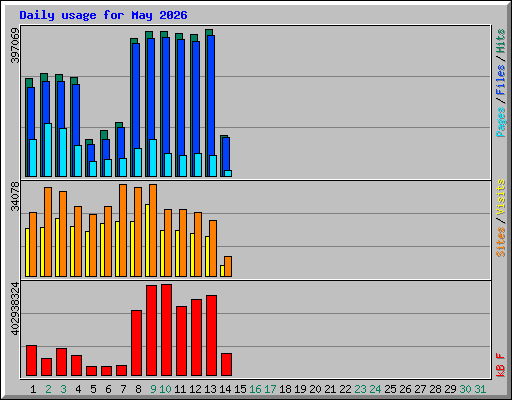The width and height of the screenshot is (512, 400).
Task: Click day 10 on the x-axis
Action: pyautogui.click(x=165, y=389)
